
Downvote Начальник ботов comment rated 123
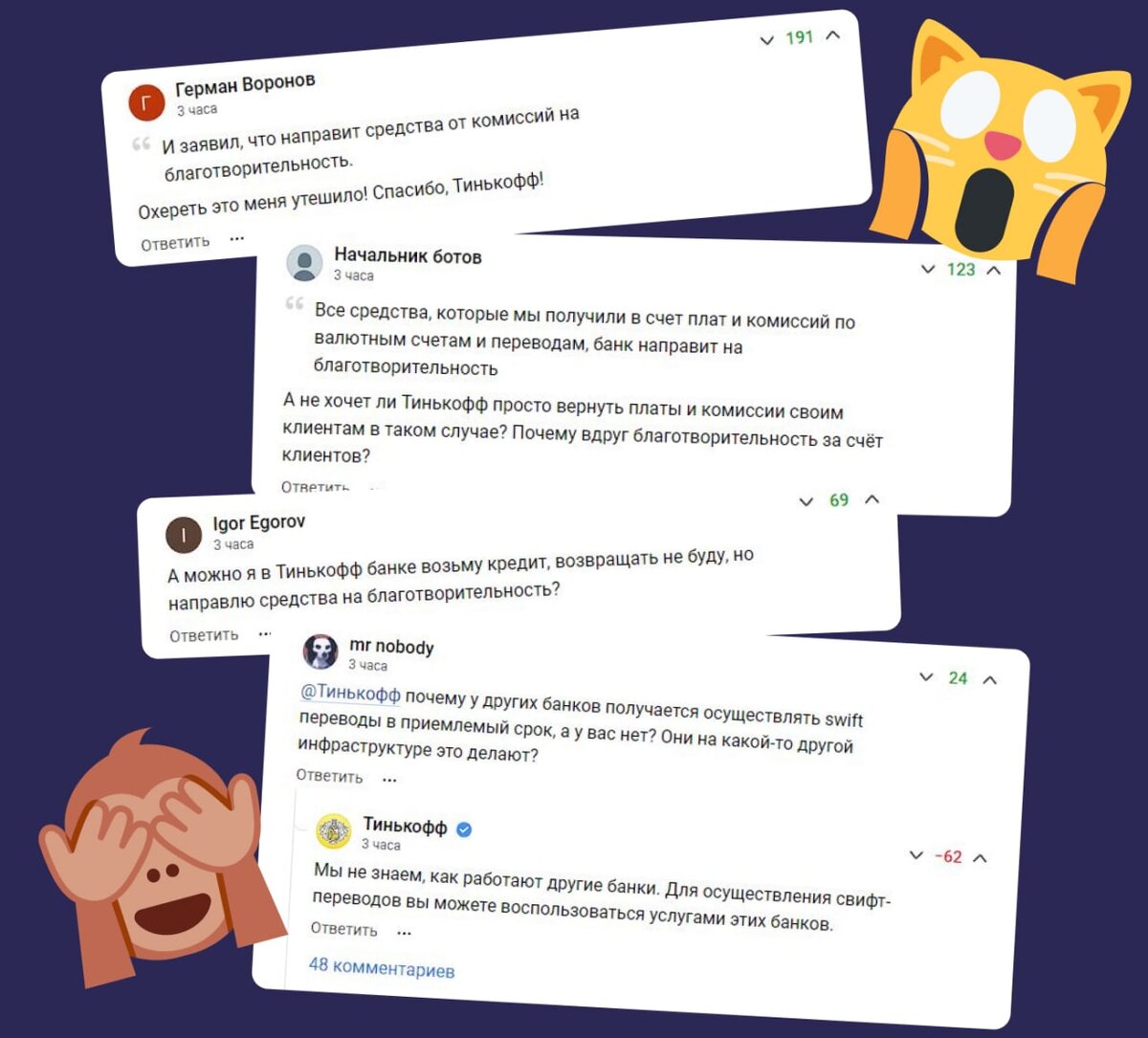click(927, 269)
